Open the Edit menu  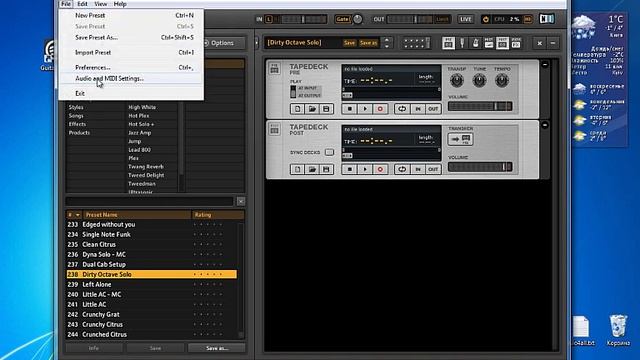[x=82, y=4]
